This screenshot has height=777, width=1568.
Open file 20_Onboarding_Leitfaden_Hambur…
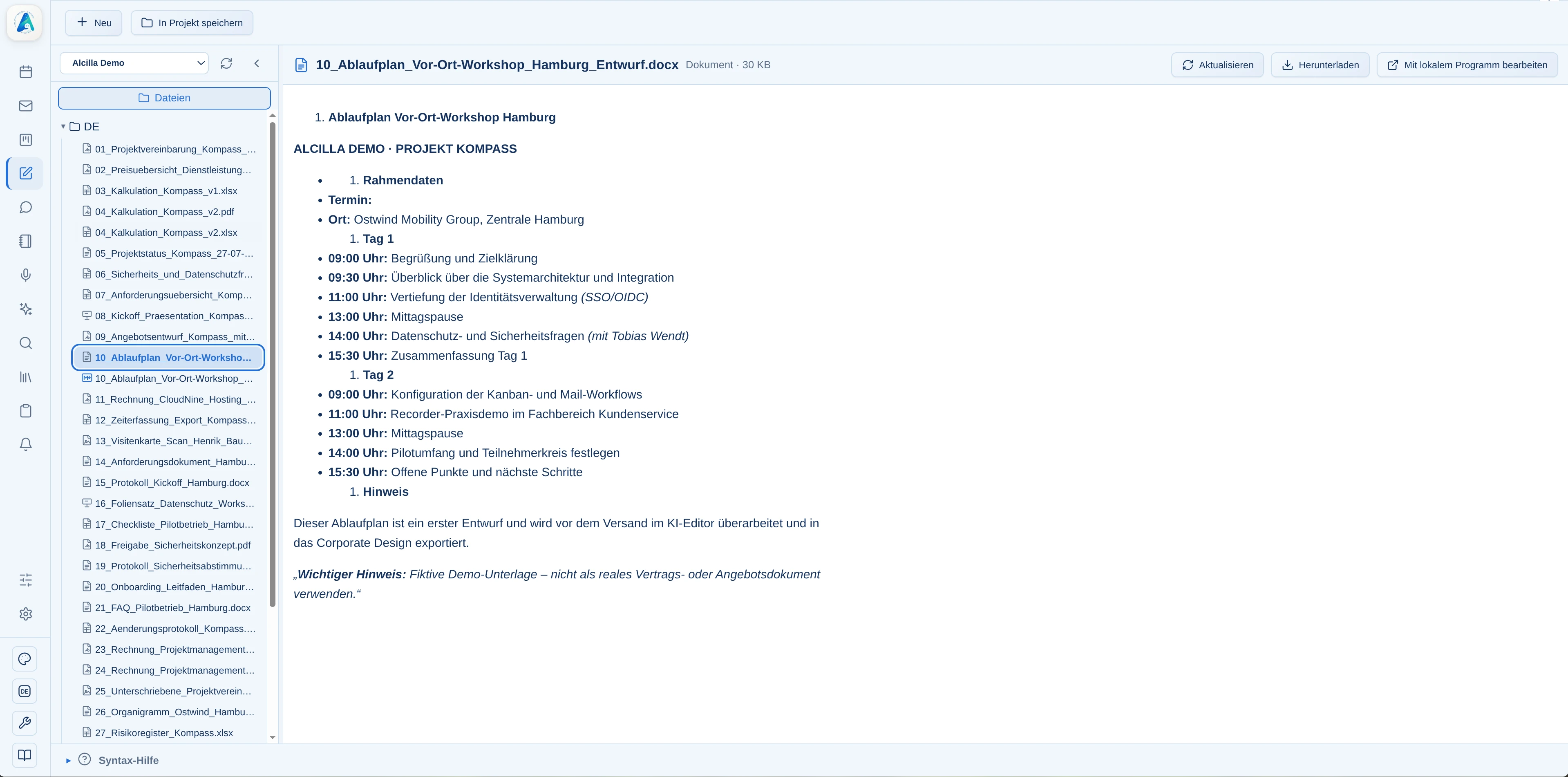169,587
